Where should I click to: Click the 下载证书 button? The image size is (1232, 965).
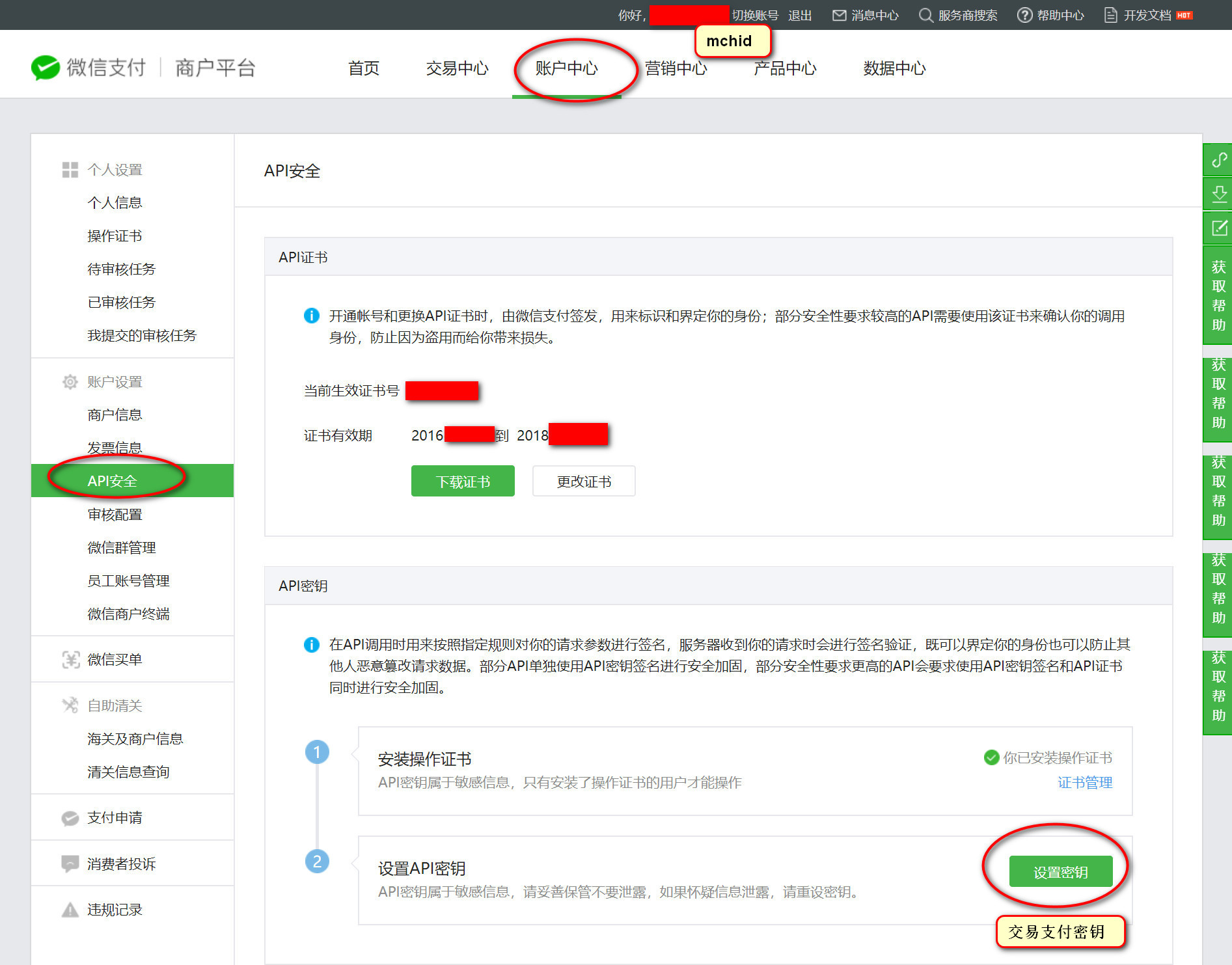pyautogui.click(x=463, y=482)
